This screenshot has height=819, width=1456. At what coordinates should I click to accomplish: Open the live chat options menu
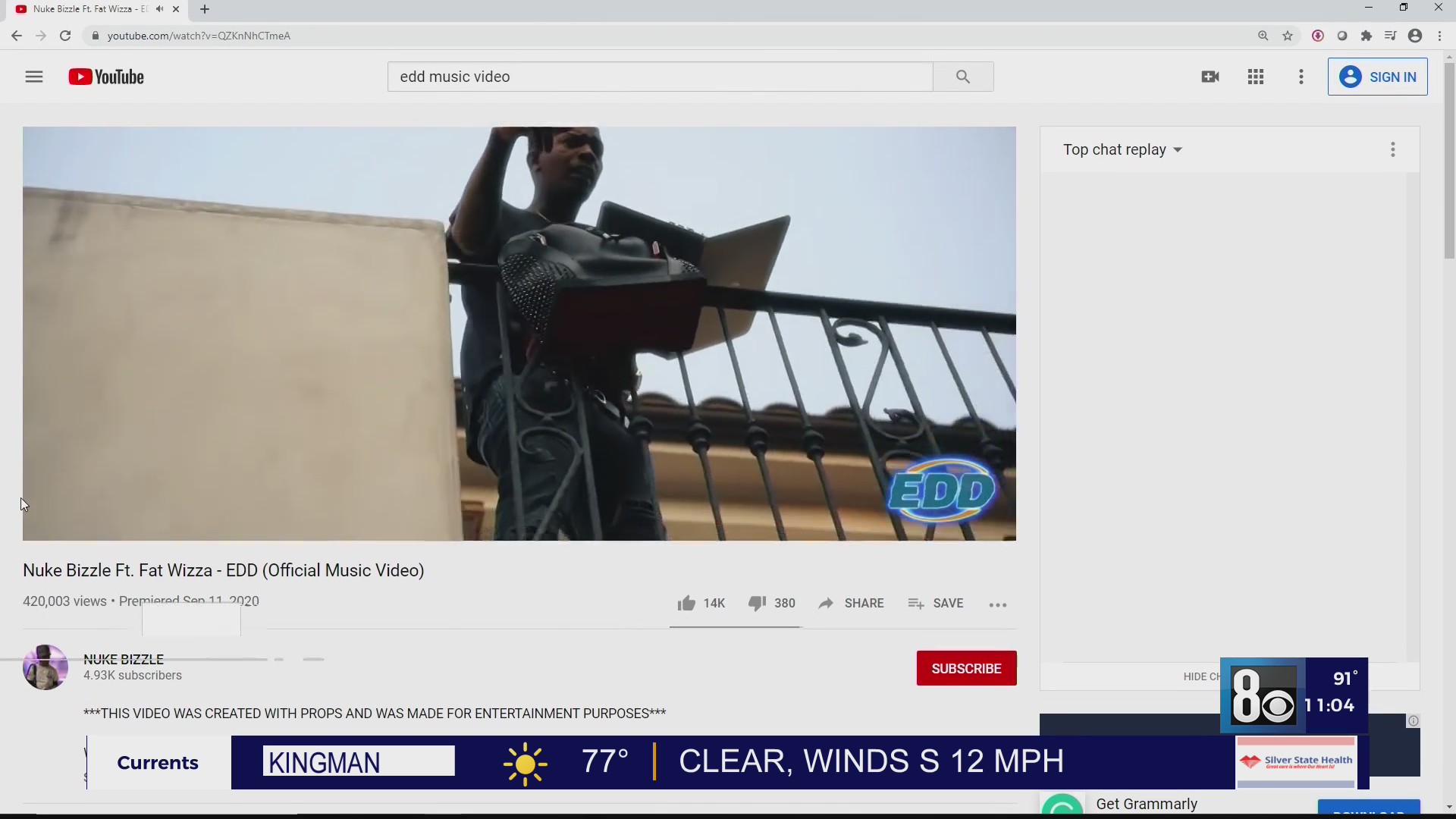click(1392, 149)
